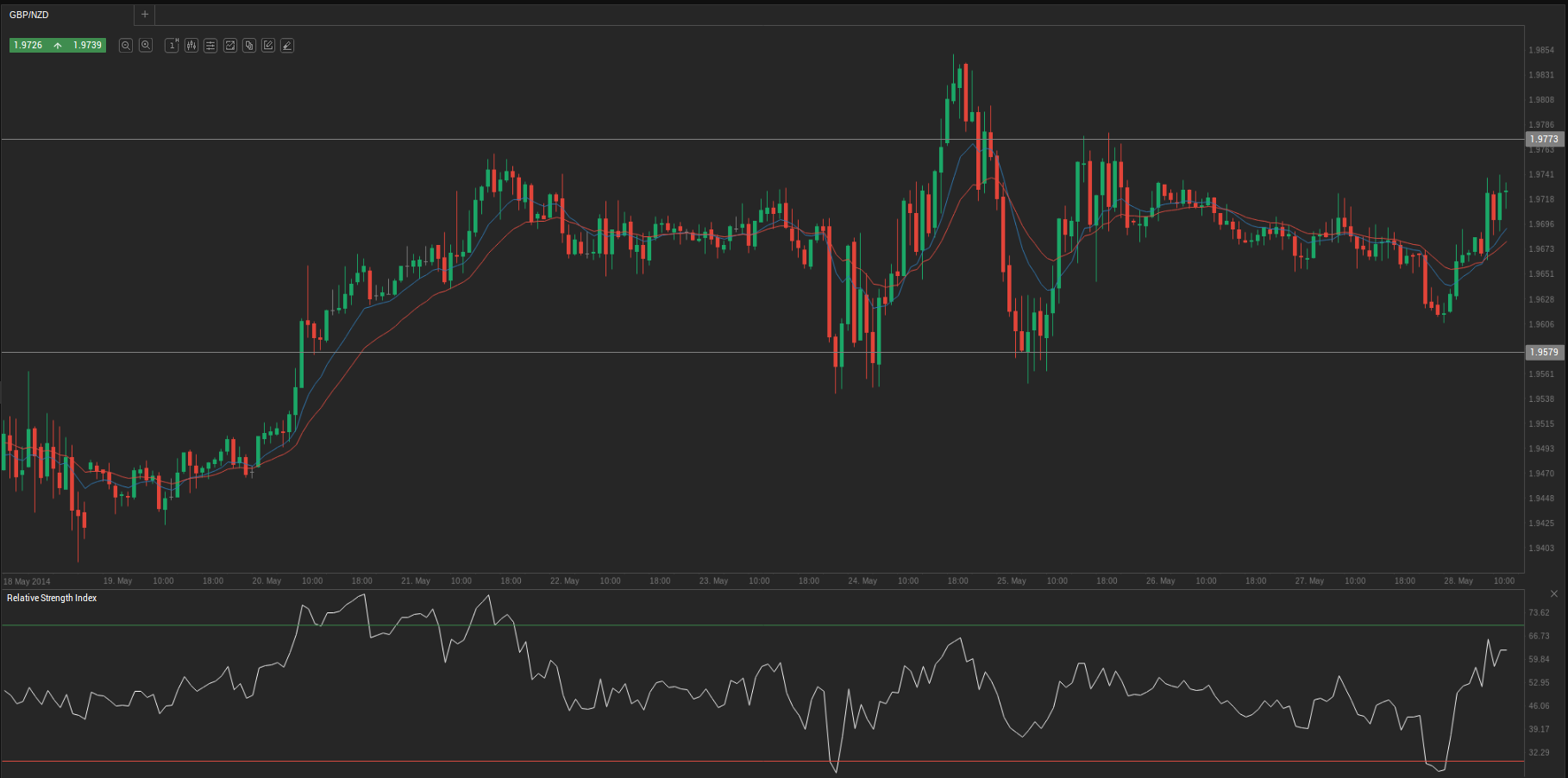1568x778 pixels.
Task: Click the Relative Strength Index label
Action: coord(52,598)
